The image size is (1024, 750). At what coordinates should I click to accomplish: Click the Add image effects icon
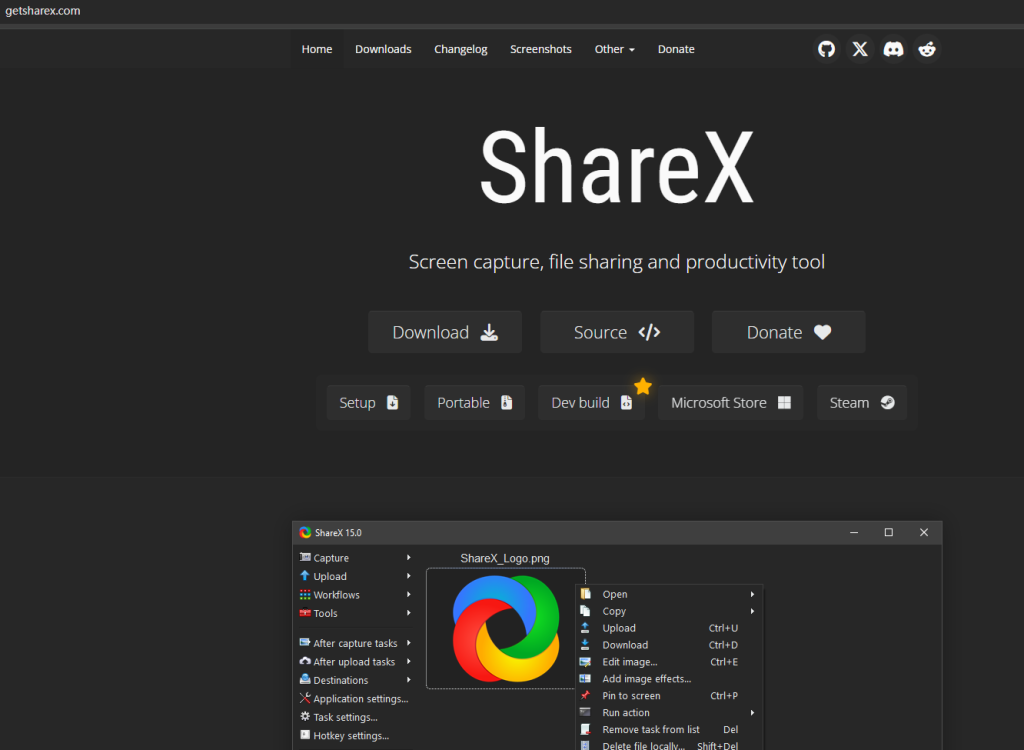point(585,679)
